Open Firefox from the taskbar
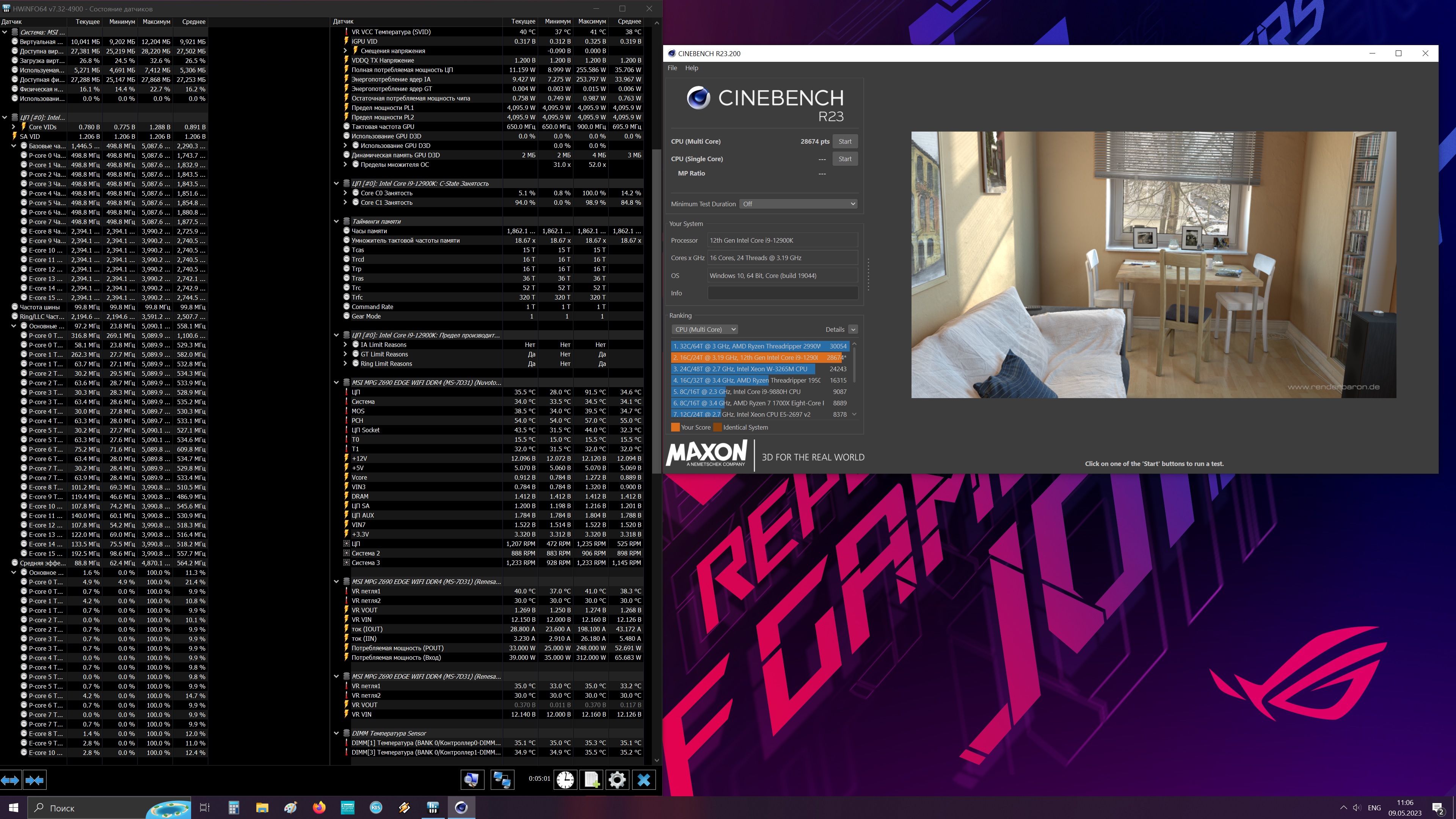The width and height of the screenshot is (1456, 819). [319, 808]
